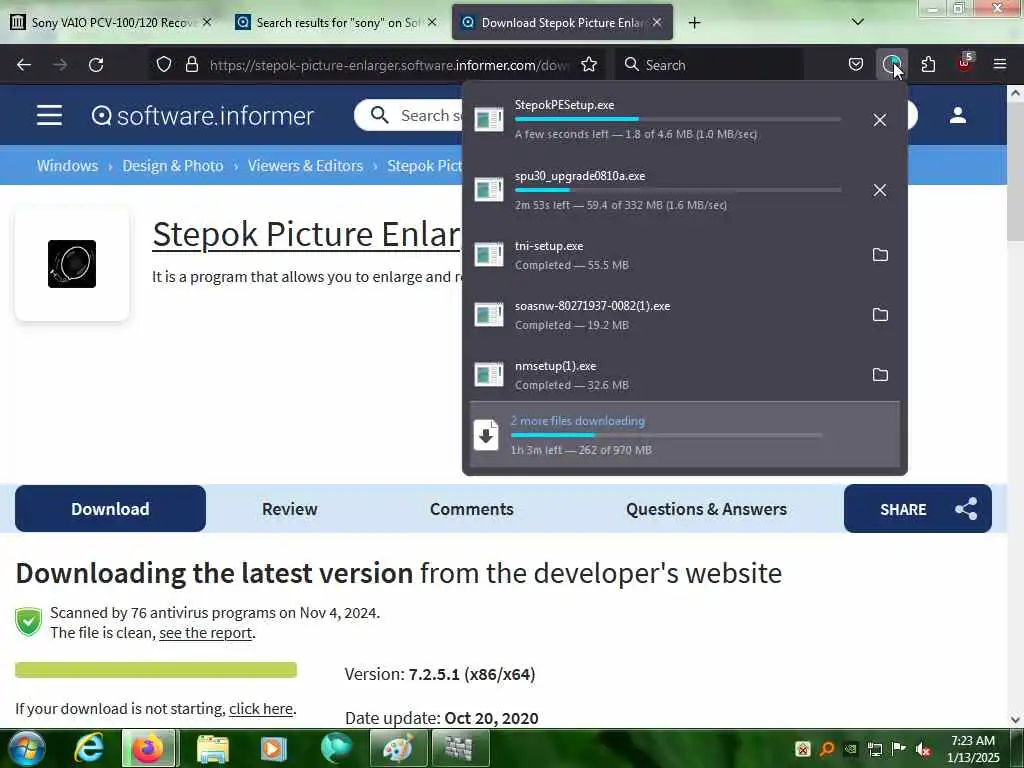Image resolution: width=1024 pixels, height=768 pixels.
Task: Select the Comments tab
Action: pos(472,509)
